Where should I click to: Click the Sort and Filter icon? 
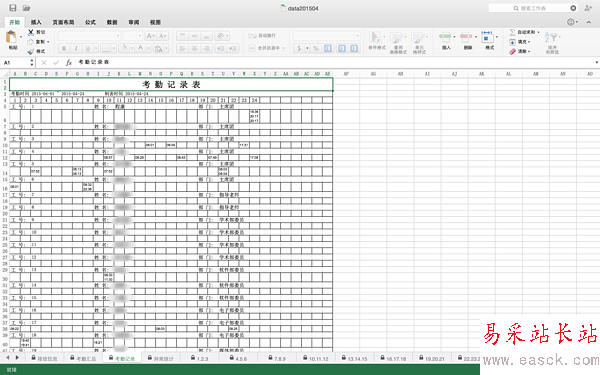coord(551,38)
